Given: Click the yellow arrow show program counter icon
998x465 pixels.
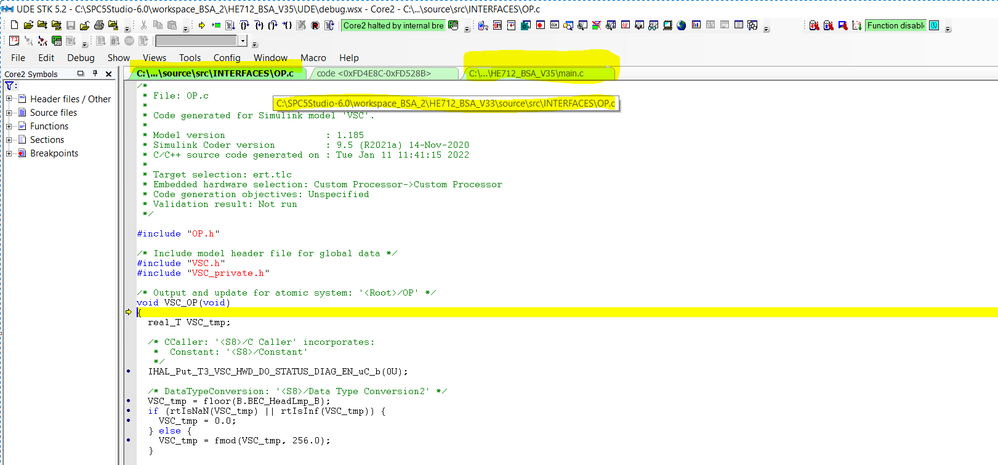Looking at the screenshot, I should tap(201, 25).
